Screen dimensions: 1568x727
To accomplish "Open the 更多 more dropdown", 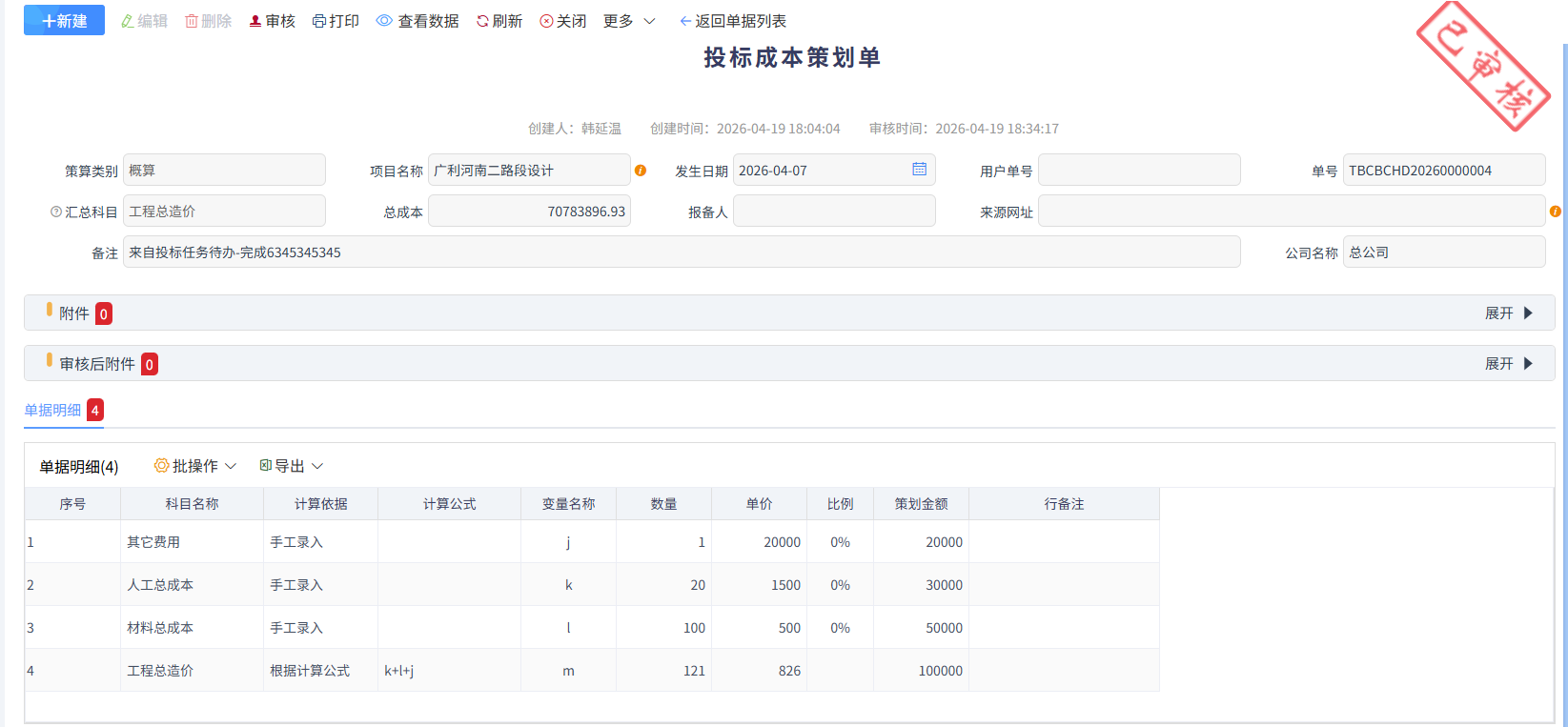I will [x=629, y=21].
